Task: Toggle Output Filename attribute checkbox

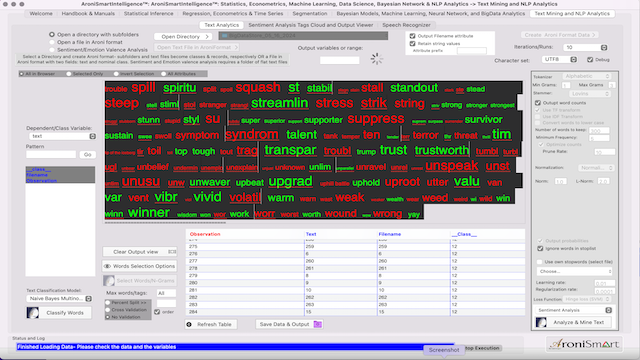Action: tap(412, 36)
